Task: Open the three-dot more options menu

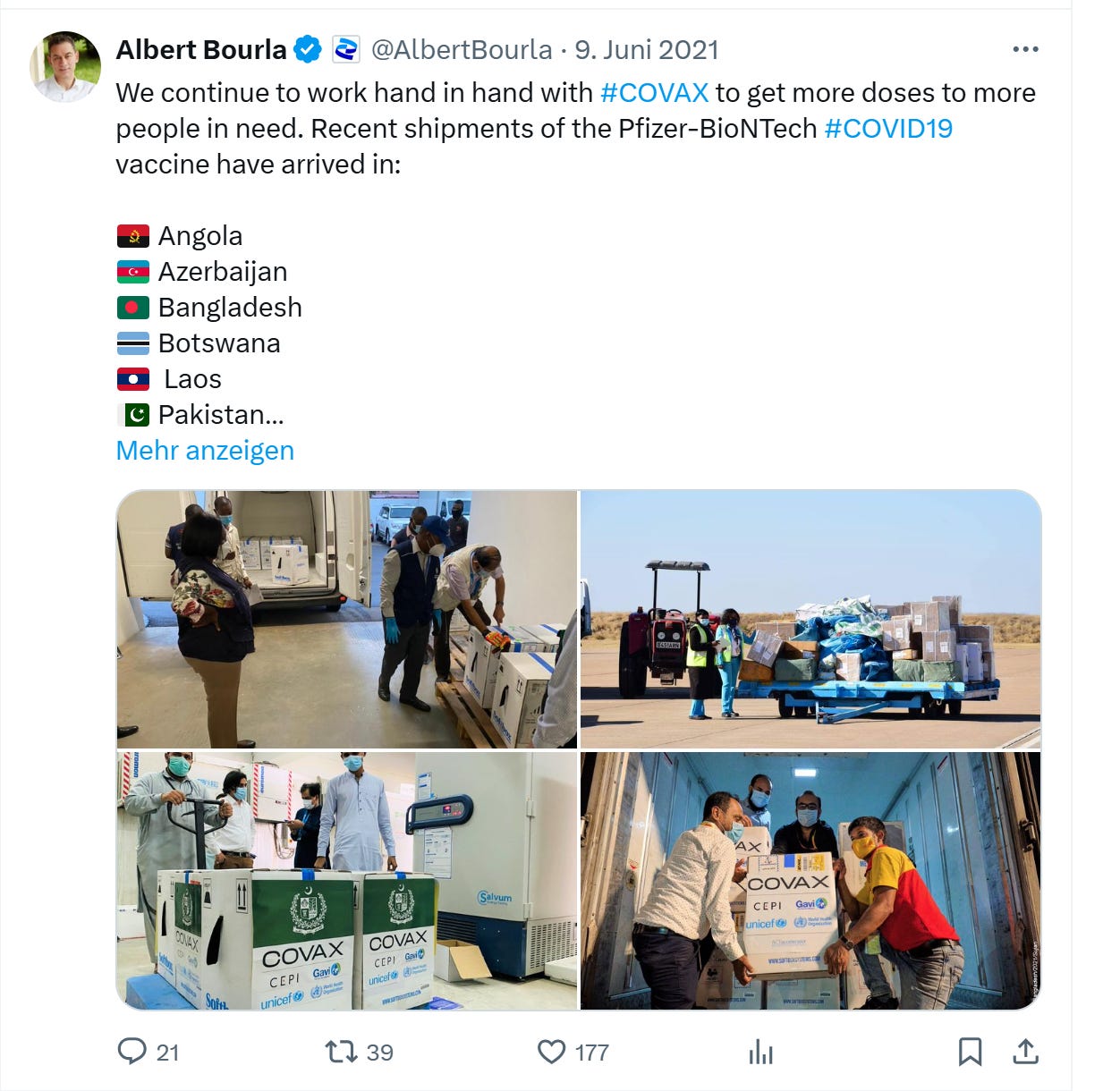Action: 1025,49
